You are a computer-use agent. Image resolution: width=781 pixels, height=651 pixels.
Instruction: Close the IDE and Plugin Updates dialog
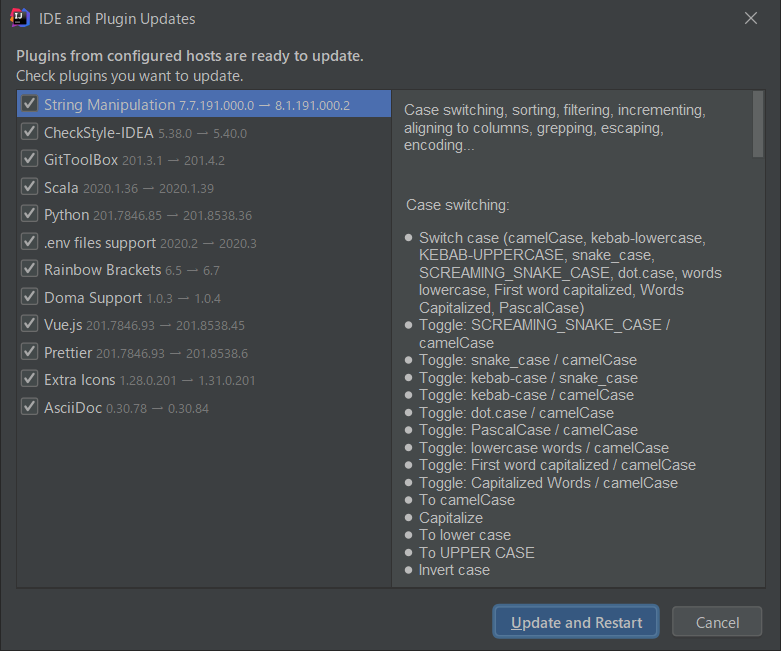click(751, 18)
